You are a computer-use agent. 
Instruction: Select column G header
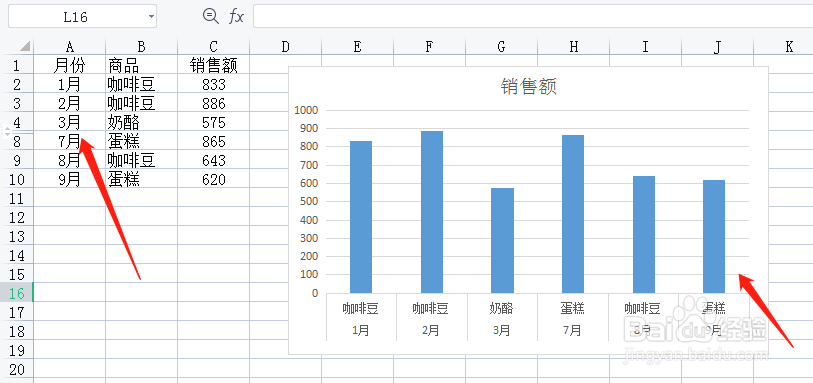501,47
